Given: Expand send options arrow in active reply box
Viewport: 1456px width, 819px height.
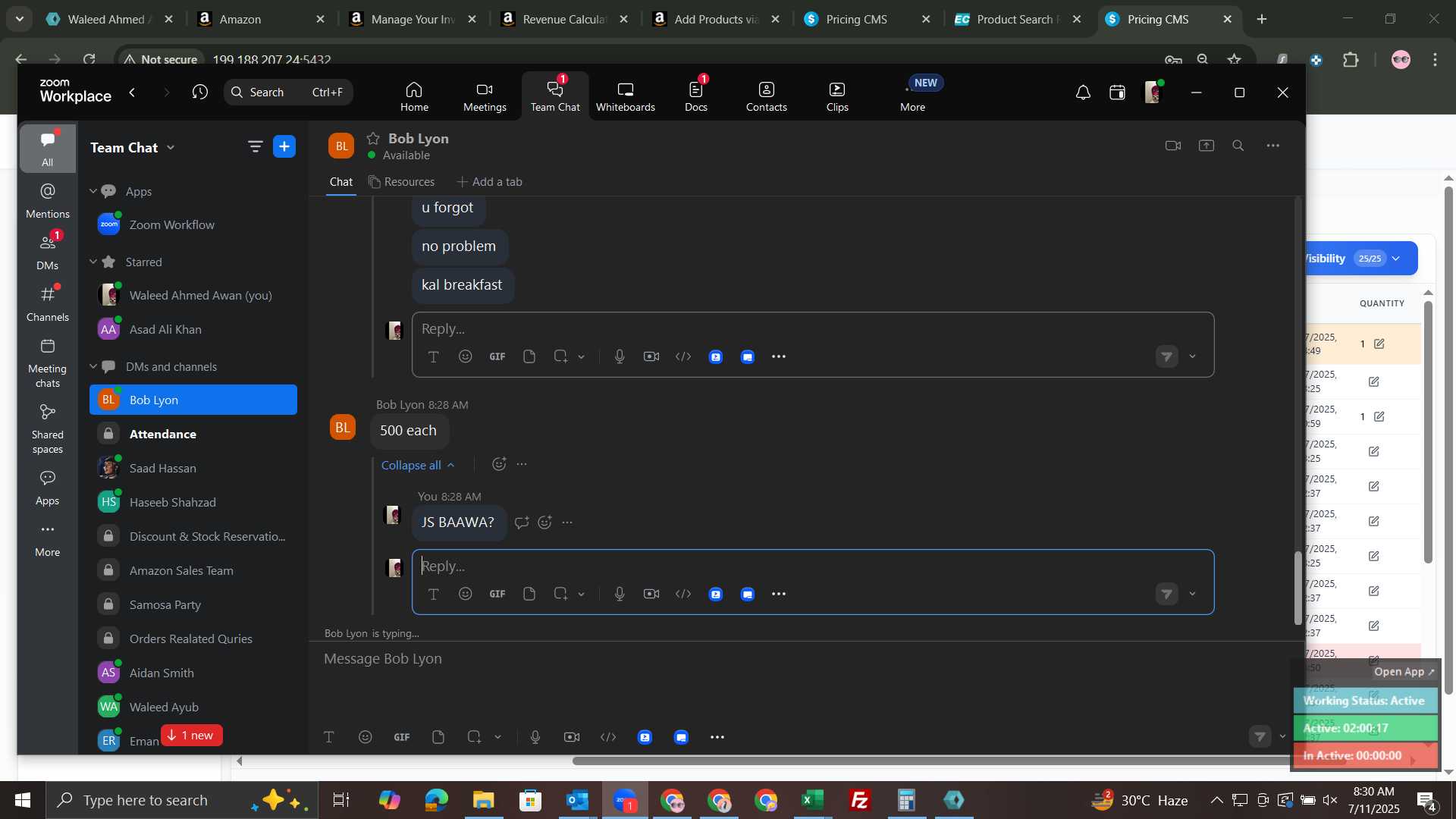Looking at the screenshot, I should pos(1192,594).
